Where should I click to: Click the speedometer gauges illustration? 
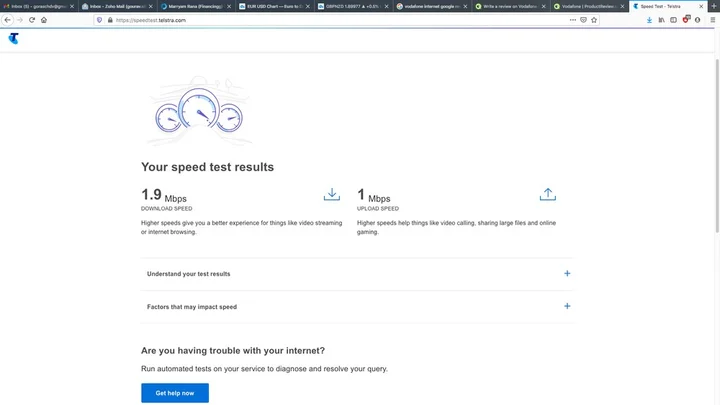[x=199, y=110]
